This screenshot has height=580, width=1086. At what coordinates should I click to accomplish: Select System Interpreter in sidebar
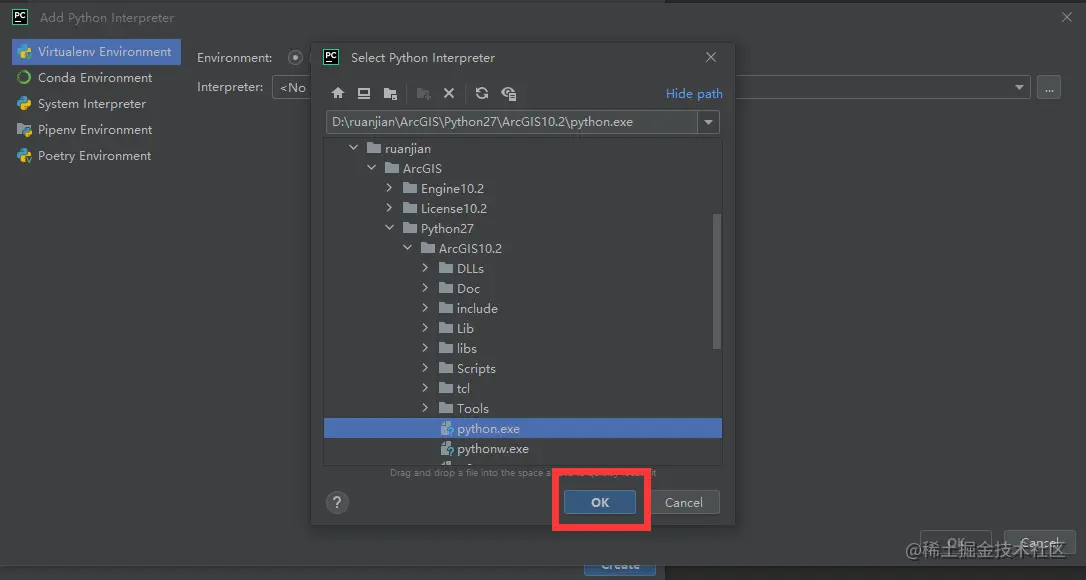tap(96, 104)
